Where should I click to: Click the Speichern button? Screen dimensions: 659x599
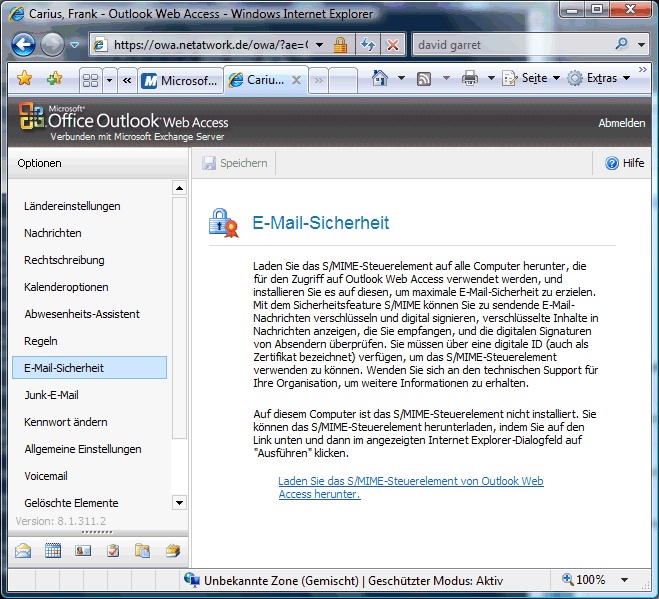(x=235, y=163)
